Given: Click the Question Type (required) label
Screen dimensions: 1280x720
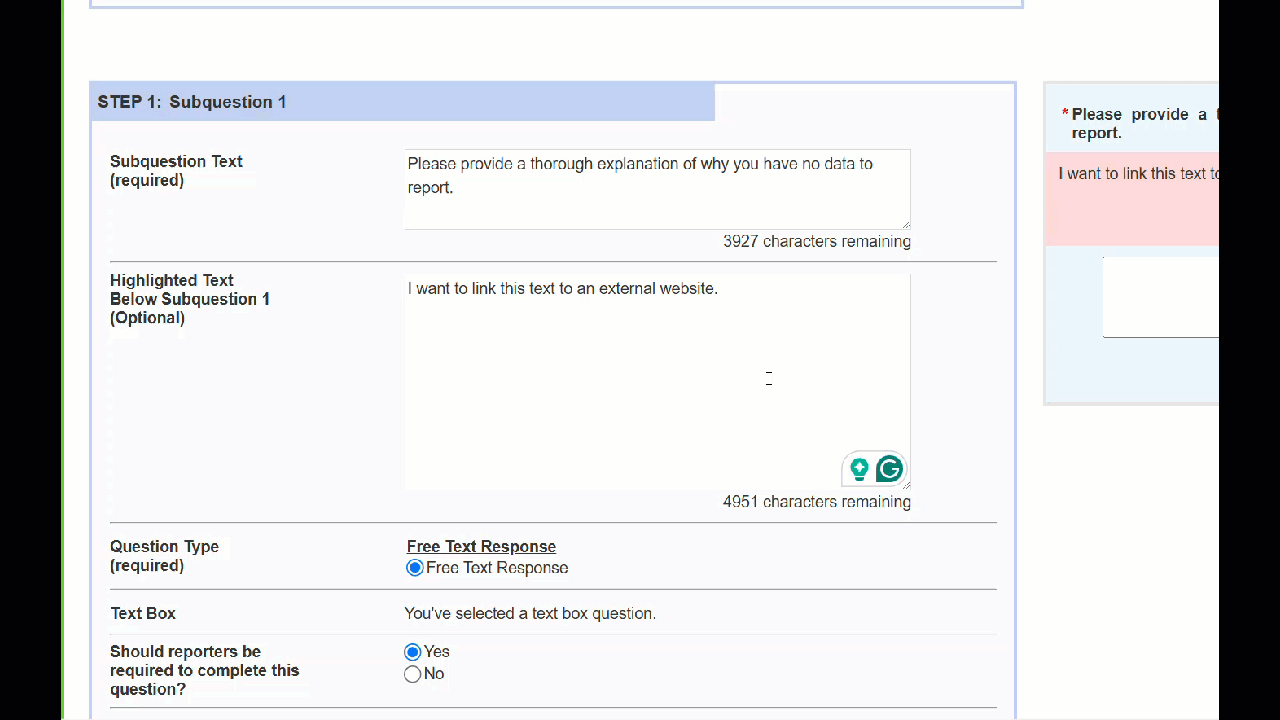Looking at the screenshot, I should pos(164,556).
